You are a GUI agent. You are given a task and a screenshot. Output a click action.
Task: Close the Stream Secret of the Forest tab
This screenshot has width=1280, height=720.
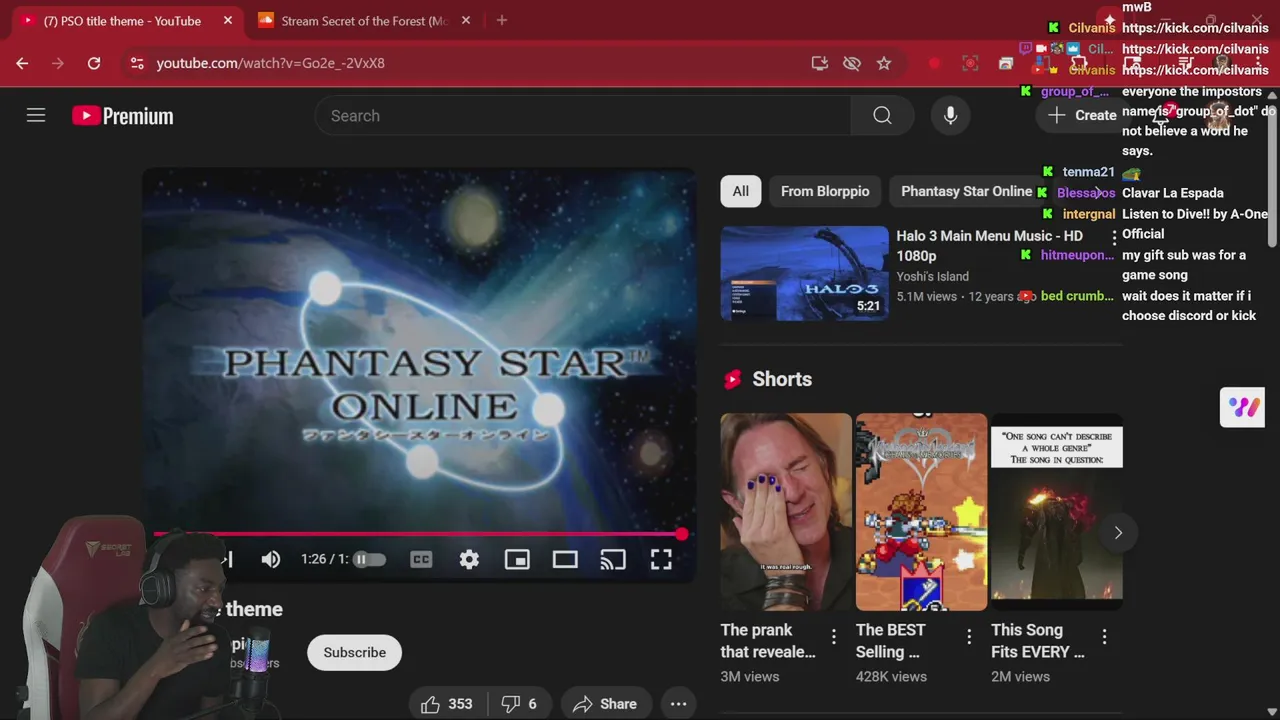click(466, 21)
